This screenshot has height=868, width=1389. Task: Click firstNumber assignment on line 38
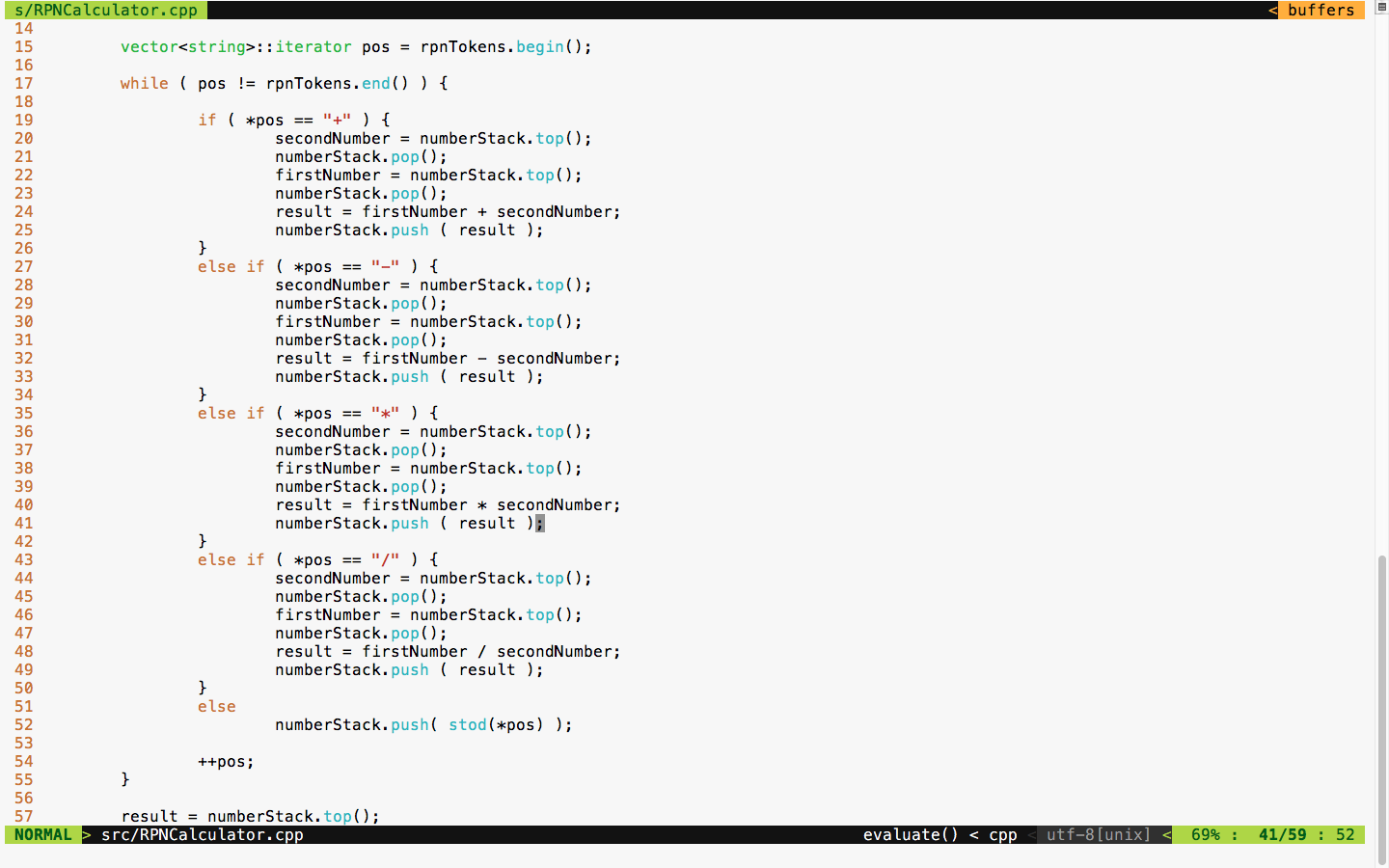428,468
